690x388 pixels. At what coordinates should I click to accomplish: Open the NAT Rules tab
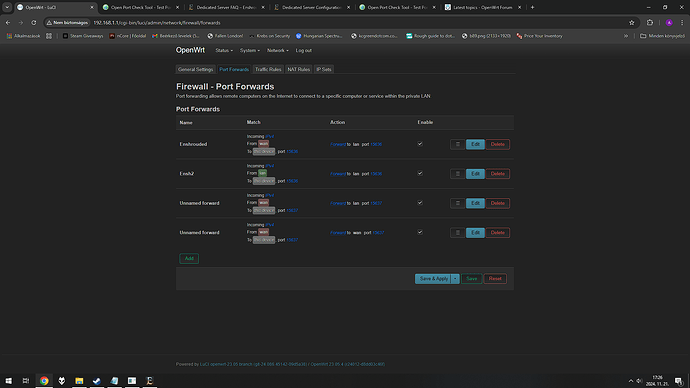(x=298, y=70)
